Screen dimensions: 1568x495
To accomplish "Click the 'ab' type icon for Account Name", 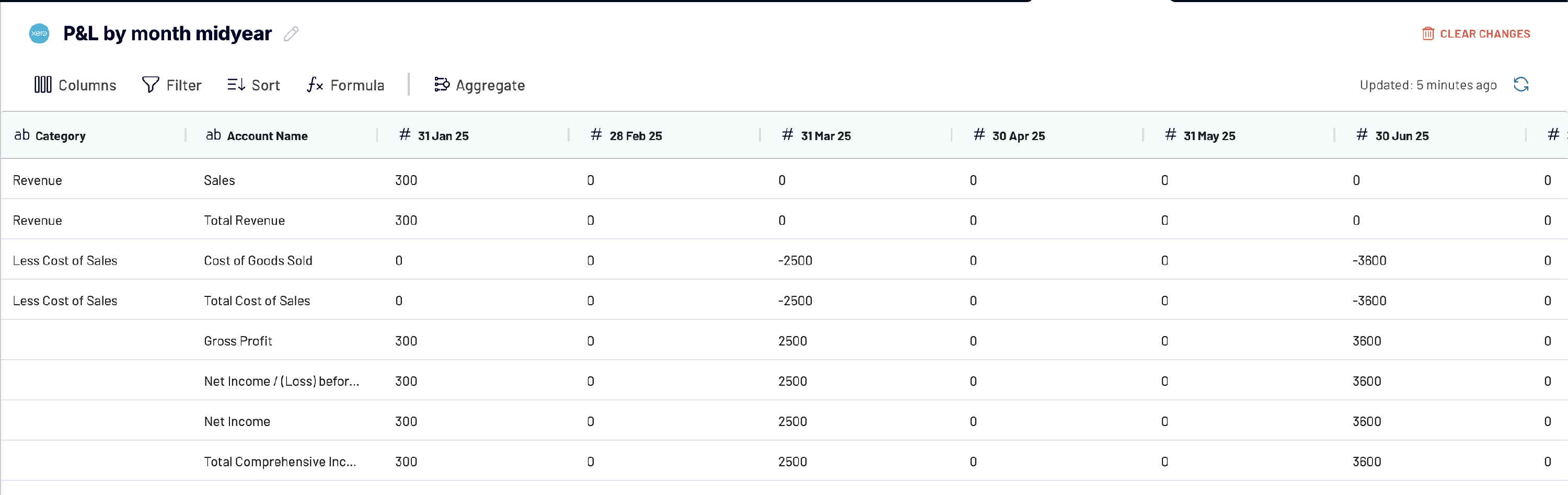I will point(213,135).
